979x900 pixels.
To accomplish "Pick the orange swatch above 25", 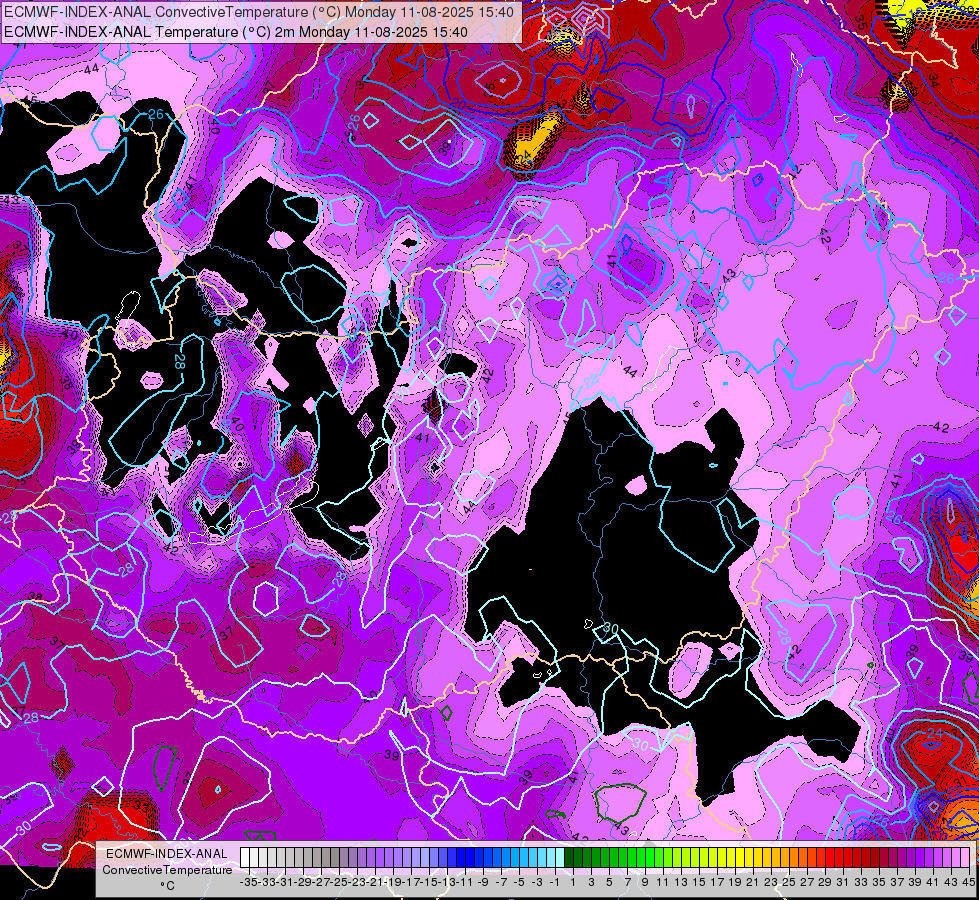I will point(785,857).
